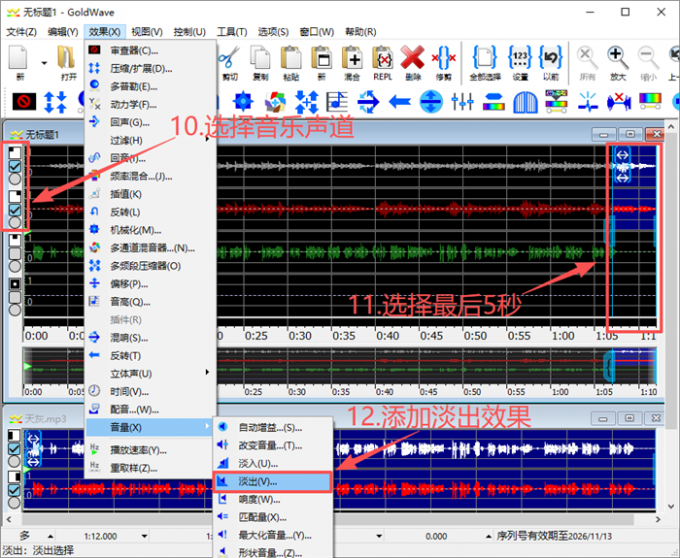680x558 pixels.
Task: Choose 回声(G)... echo effect entry
Action: pyautogui.click(x=150, y=122)
